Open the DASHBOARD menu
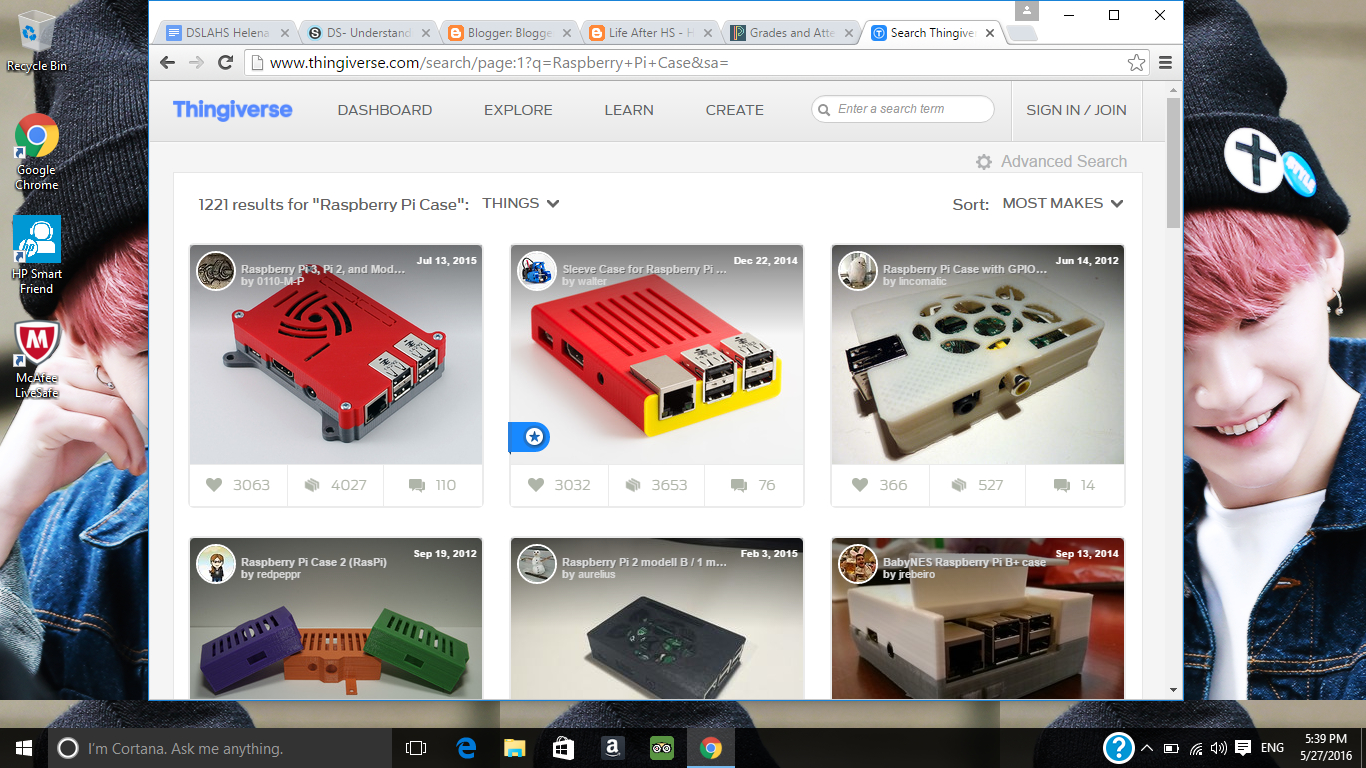 (385, 110)
